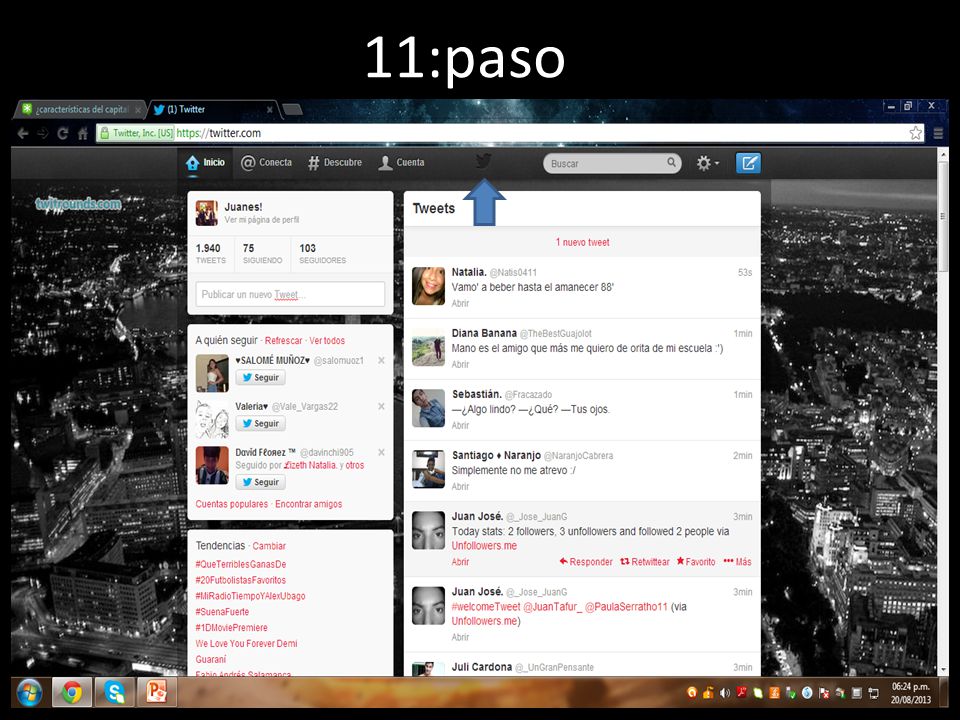Switch to the características del capital browser tab

point(80,110)
